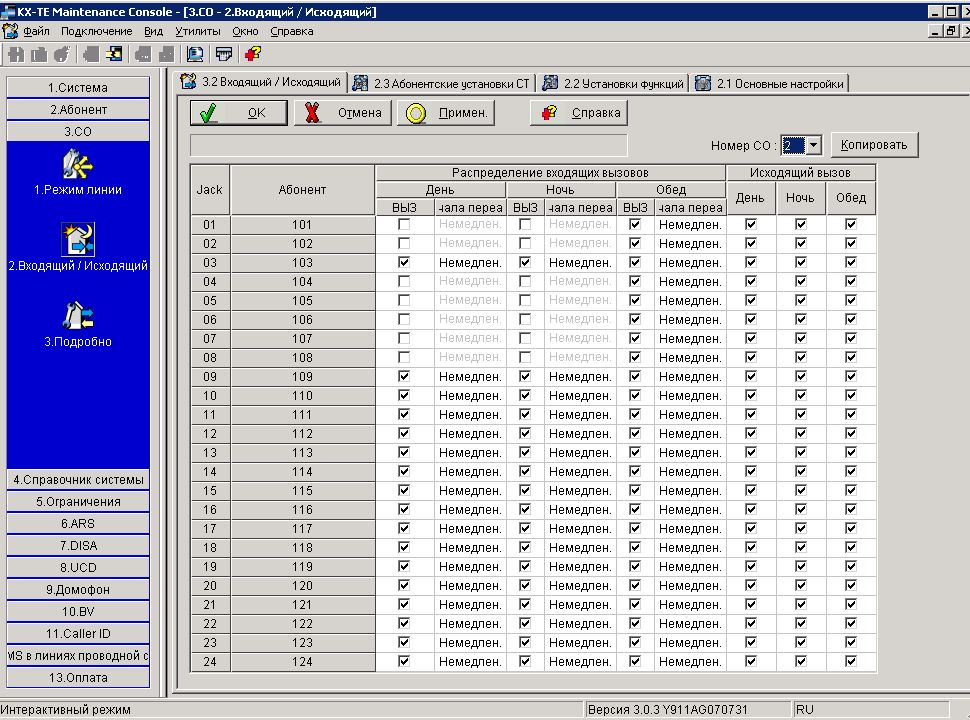Click the computer monitor icon in toolbar
Viewport: 970px width, 720px height.
[x=195, y=54]
